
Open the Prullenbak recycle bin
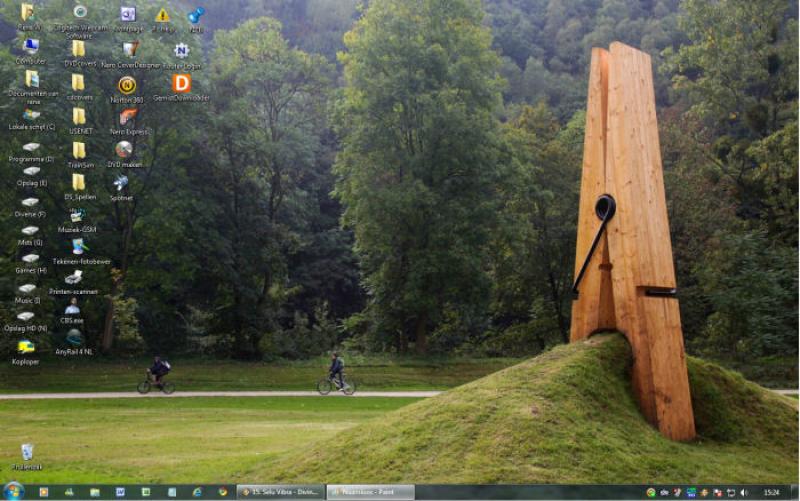[x=27, y=452]
